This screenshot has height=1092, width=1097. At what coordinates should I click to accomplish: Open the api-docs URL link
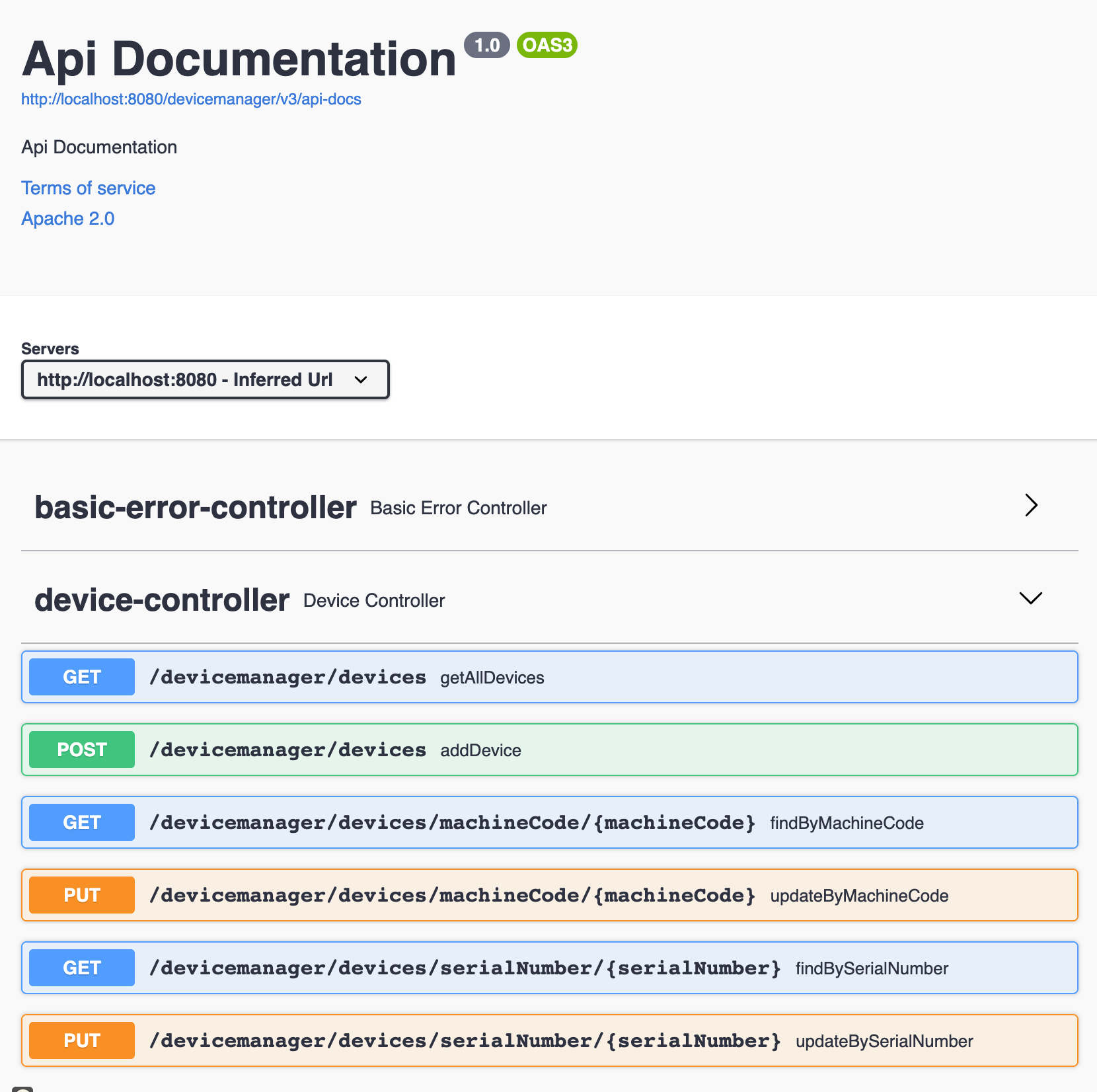pyautogui.click(x=191, y=99)
